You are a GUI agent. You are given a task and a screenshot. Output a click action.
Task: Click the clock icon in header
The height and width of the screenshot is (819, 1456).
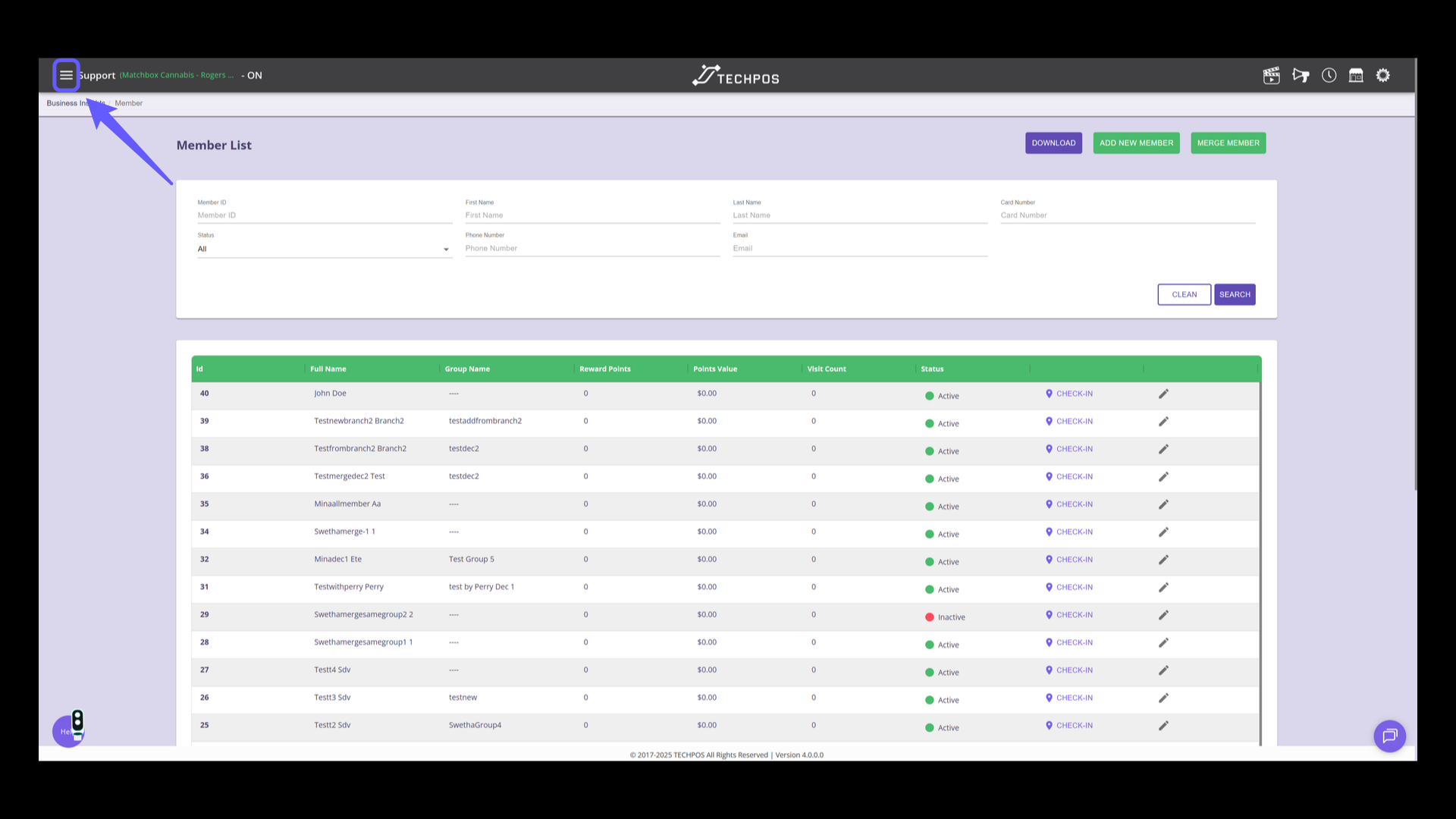tap(1329, 75)
